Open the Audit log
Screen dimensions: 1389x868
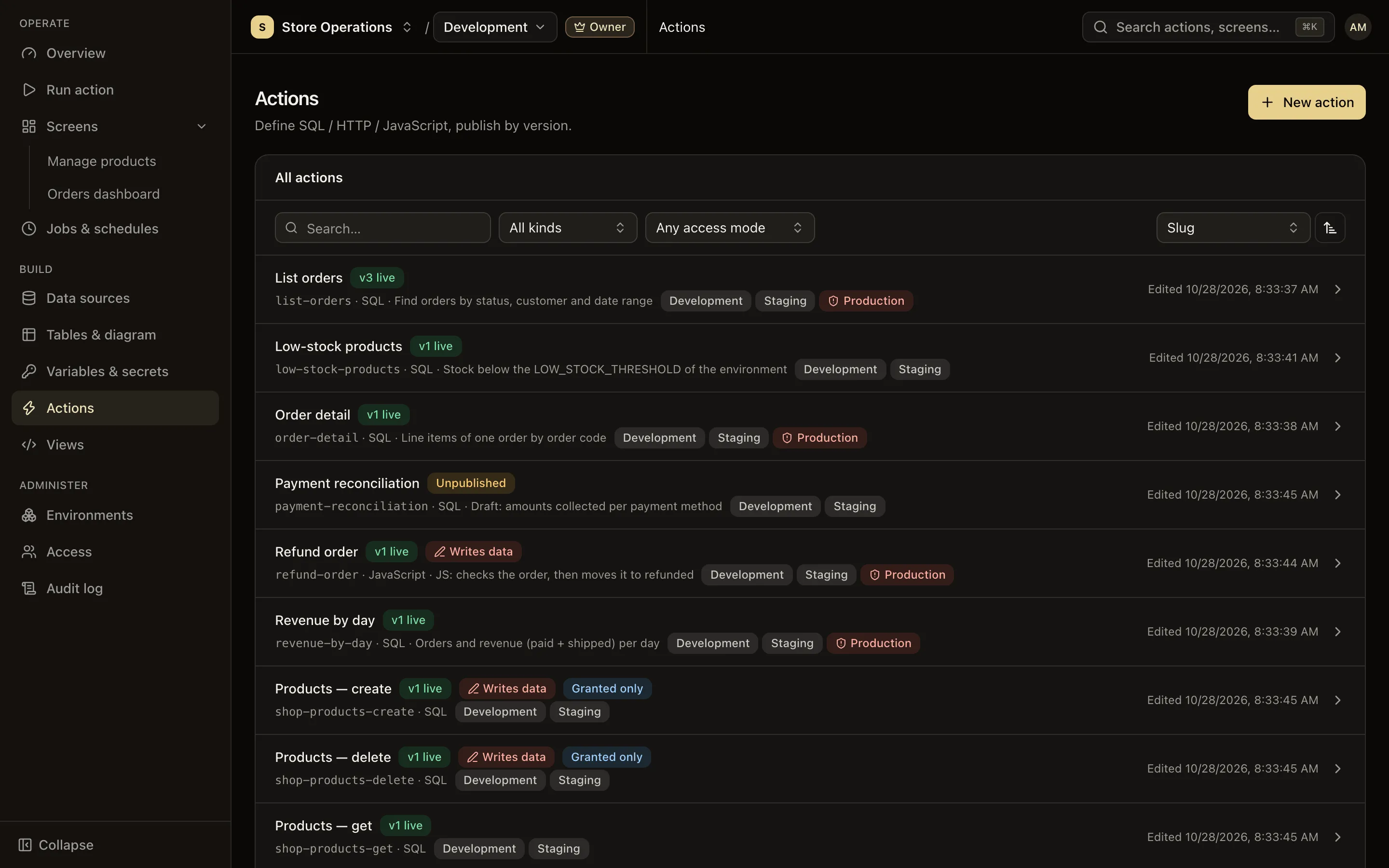(x=115, y=588)
